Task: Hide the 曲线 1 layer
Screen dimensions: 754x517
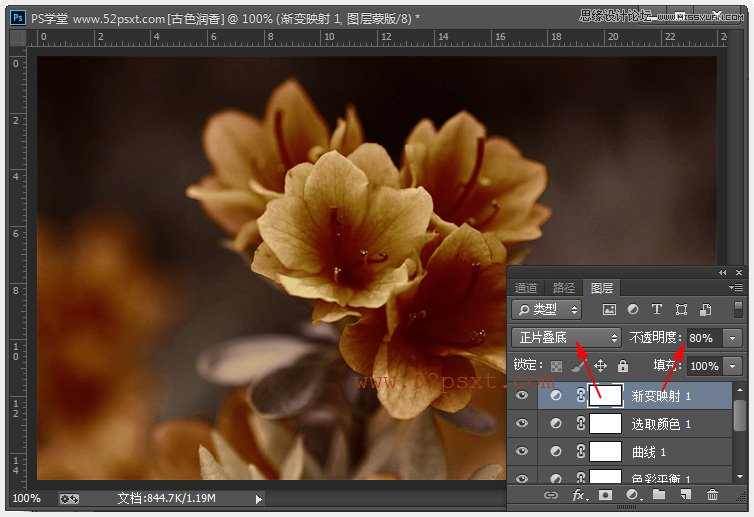Action: (x=522, y=451)
